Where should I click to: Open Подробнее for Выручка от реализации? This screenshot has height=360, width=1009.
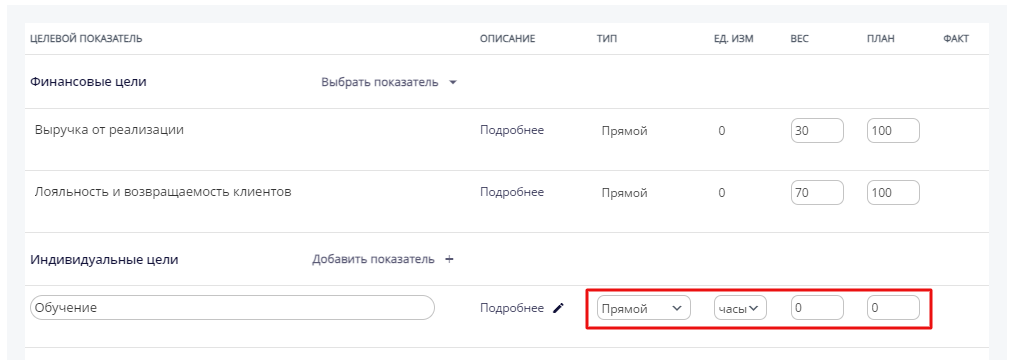point(512,130)
